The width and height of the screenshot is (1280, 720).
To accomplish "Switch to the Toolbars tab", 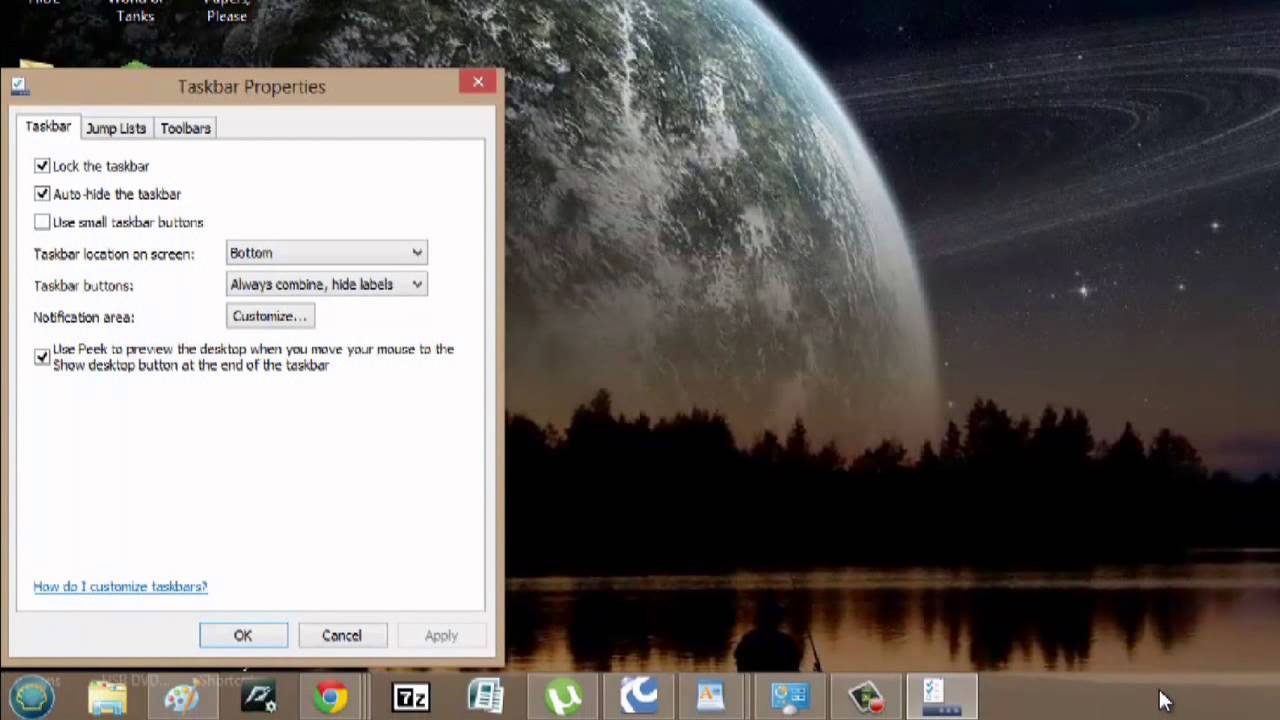I will pyautogui.click(x=186, y=128).
